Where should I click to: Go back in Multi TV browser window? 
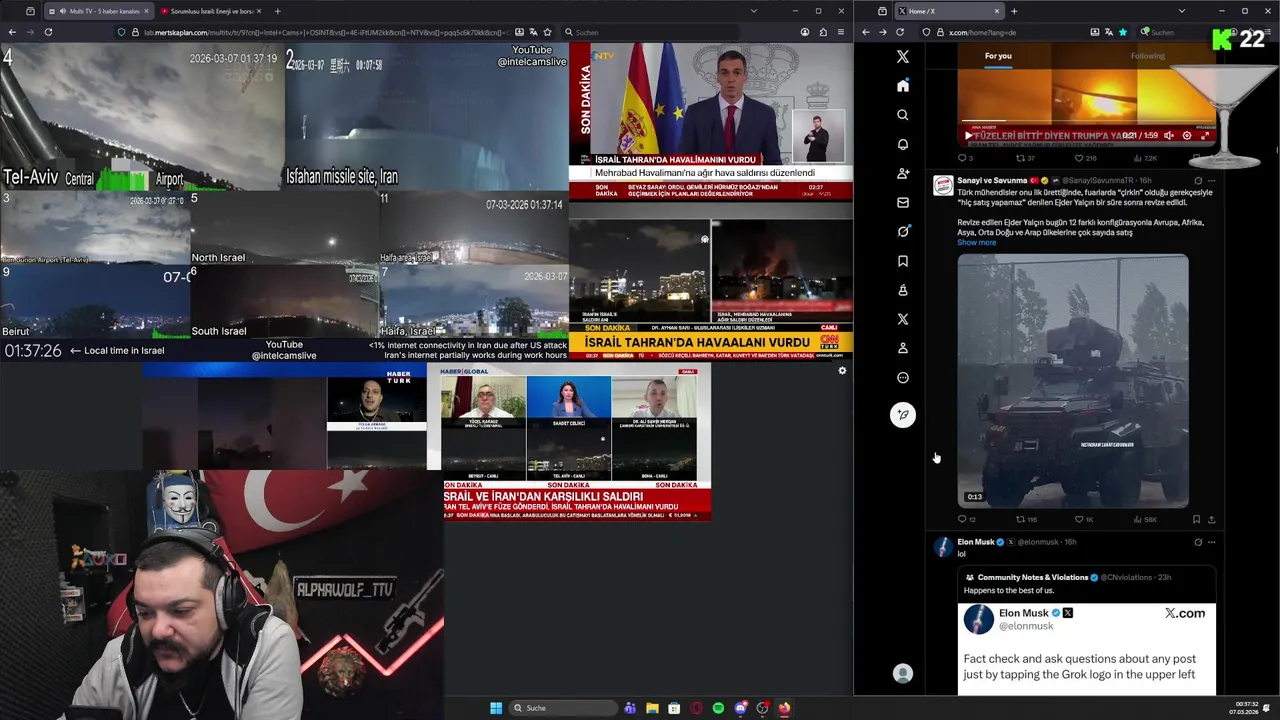pos(12,32)
